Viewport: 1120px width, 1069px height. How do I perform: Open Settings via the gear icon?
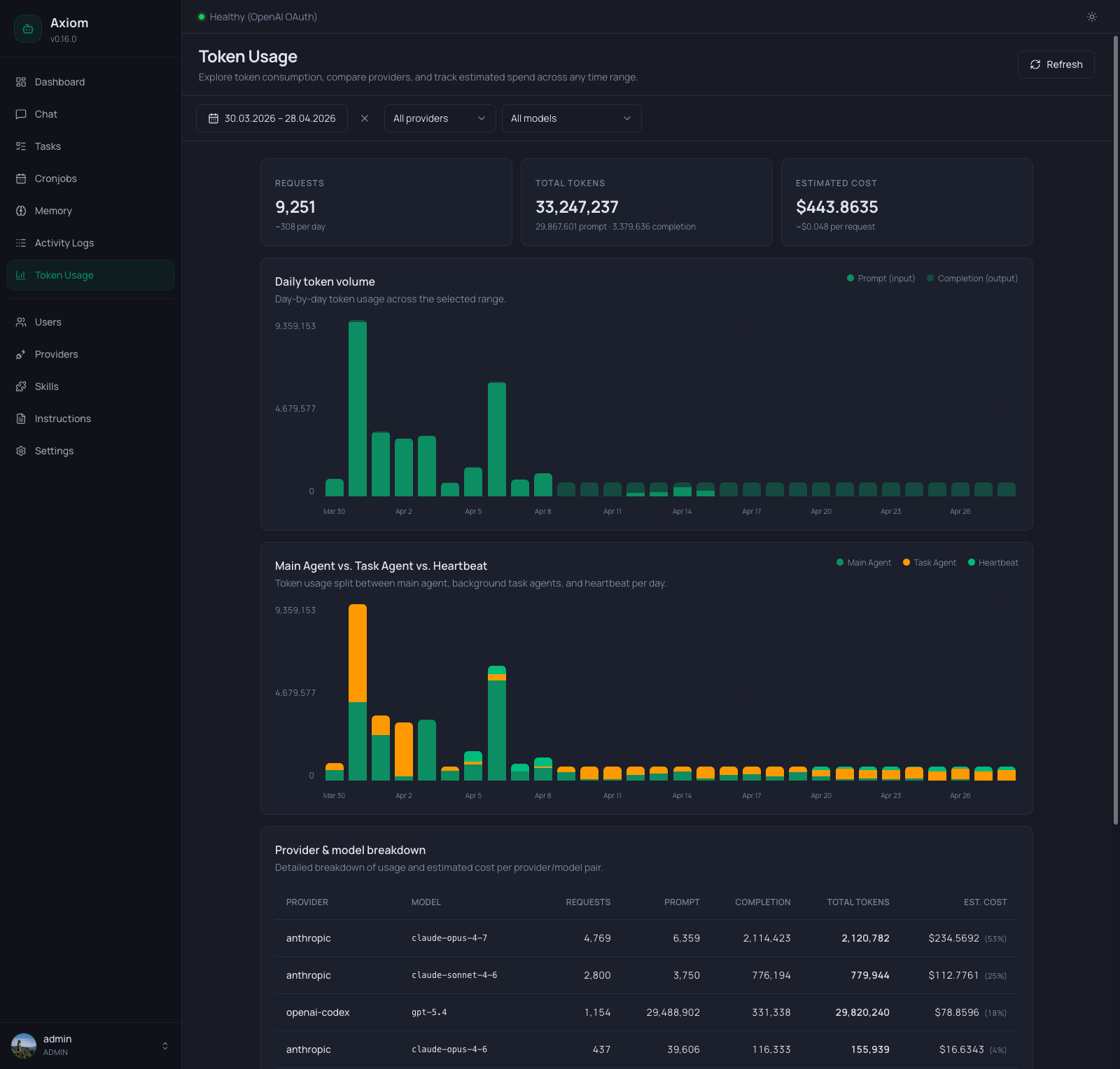pyautogui.click(x=21, y=451)
